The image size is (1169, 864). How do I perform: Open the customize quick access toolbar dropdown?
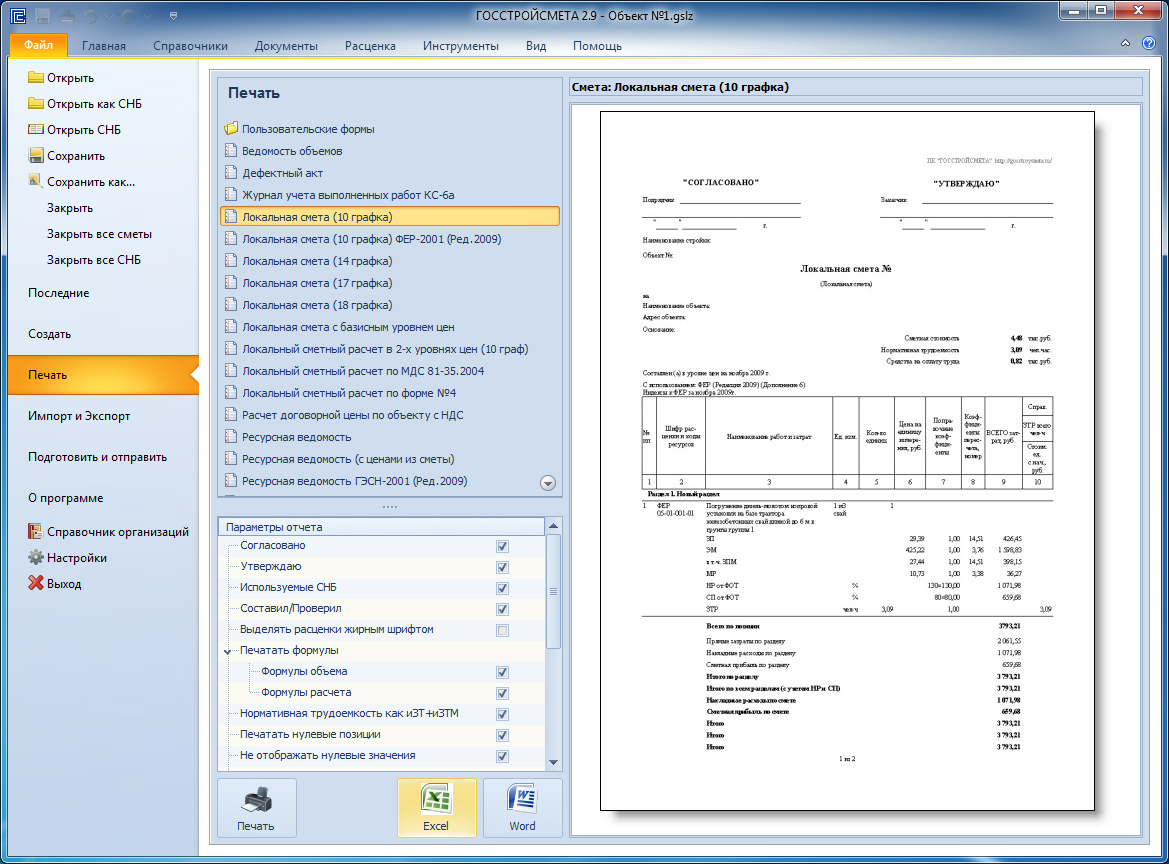173,16
